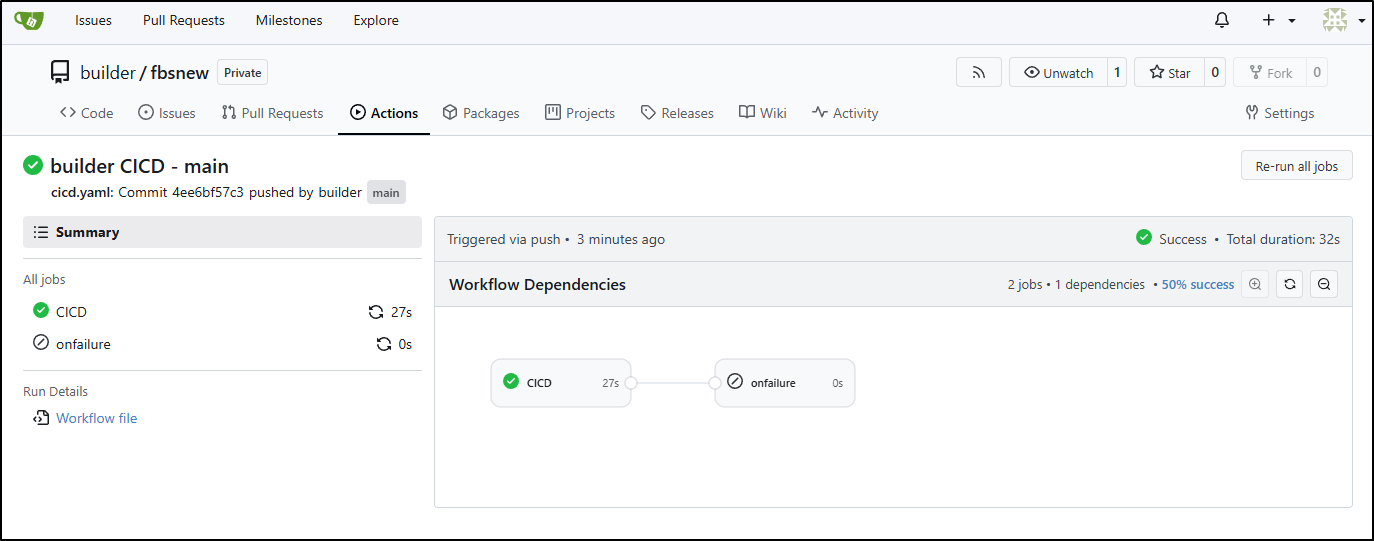Screen dimensions: 1374x541
Task: Open the Wiki tab
Action: pos(763,113)
